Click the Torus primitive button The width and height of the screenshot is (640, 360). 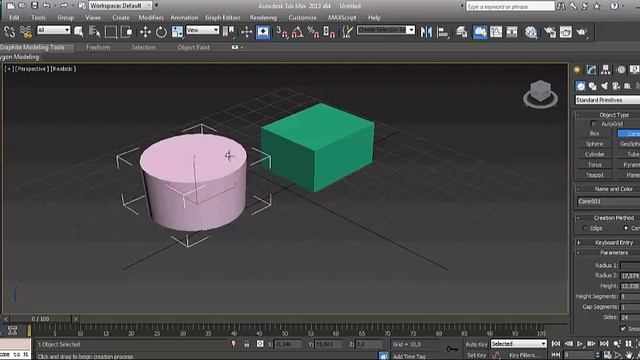tap(594, 164)
